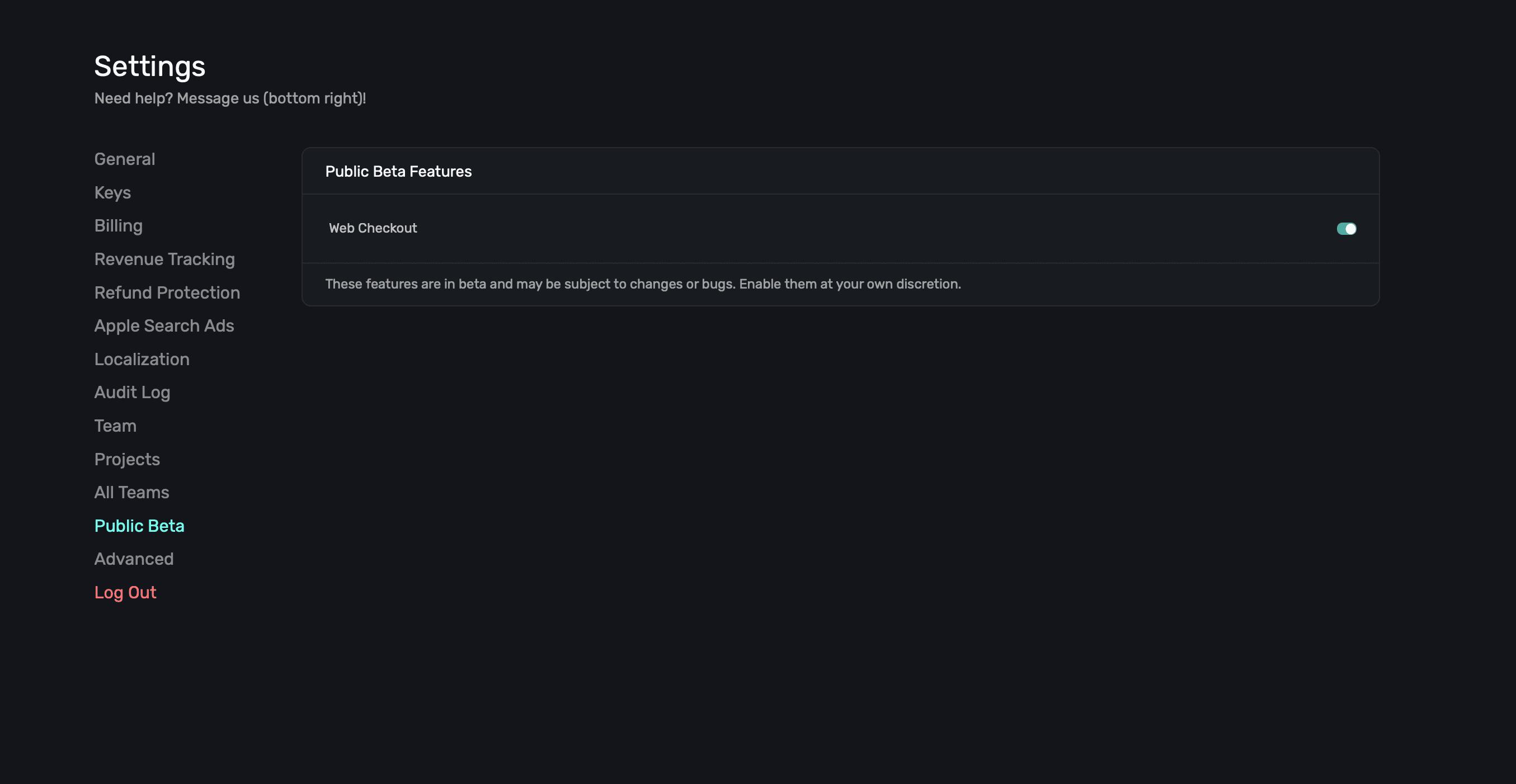Open Advanced settings
Image resolution: width=1516 pixels, height=784 pixels.
click(x=134, y=559)
